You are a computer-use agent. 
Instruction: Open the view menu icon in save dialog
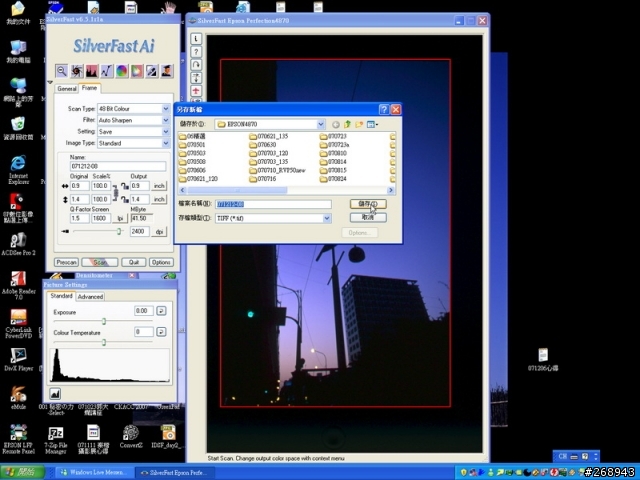coord(372,124)
